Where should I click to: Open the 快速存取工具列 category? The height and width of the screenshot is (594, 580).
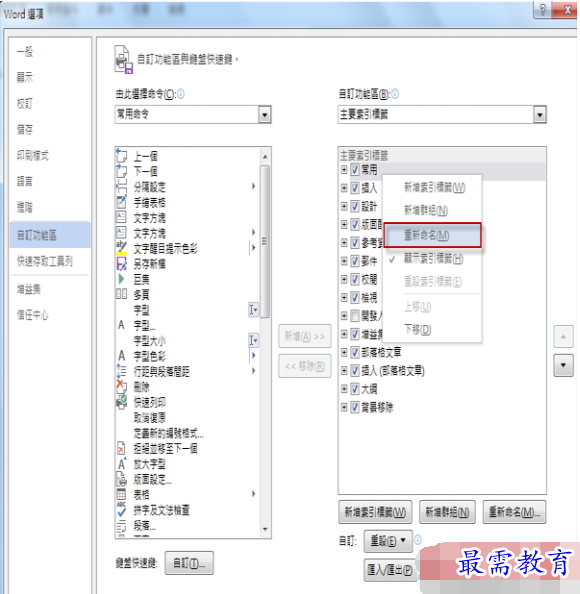[50, 261]
